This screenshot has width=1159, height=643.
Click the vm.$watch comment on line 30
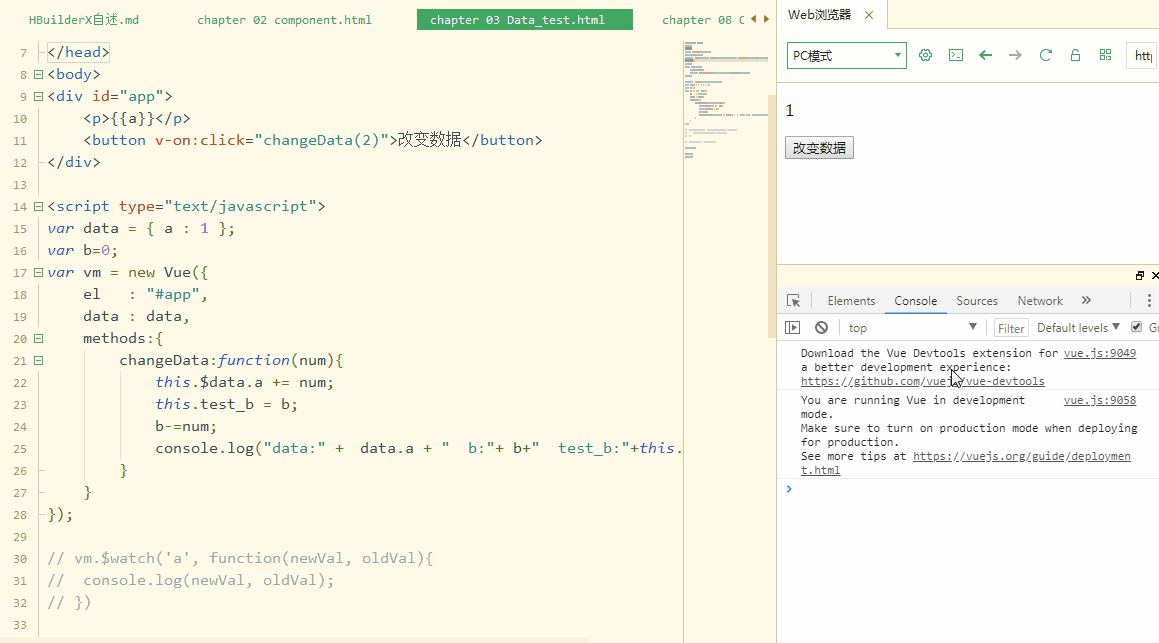(x=240, y=558)
